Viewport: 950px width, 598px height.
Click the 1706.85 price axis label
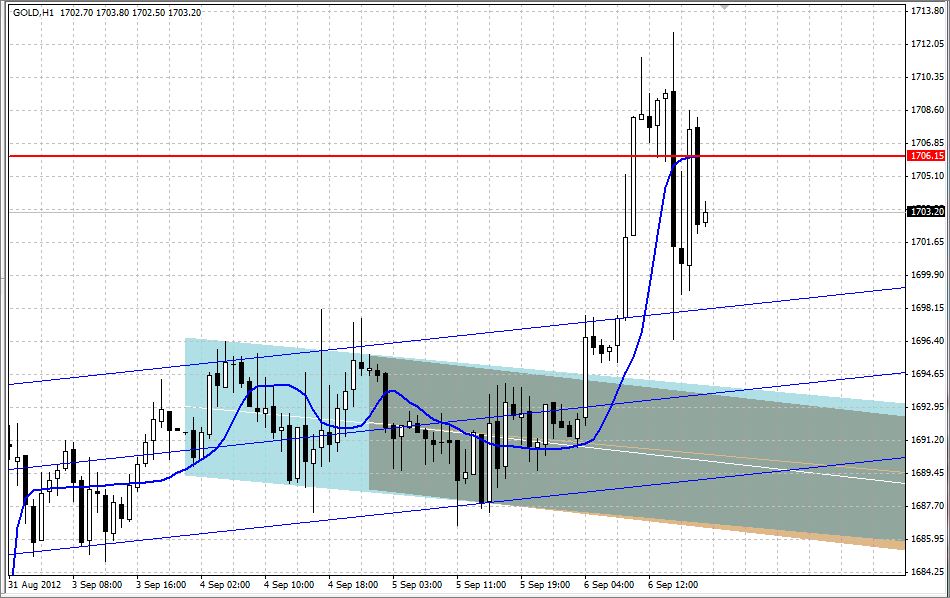[928, 142]
